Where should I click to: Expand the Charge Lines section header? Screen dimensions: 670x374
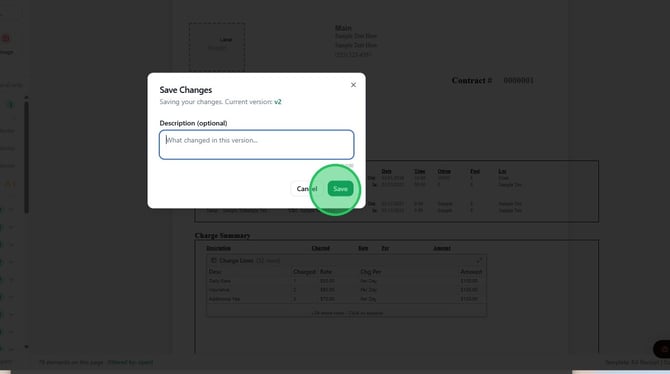(x=346, y=260)
